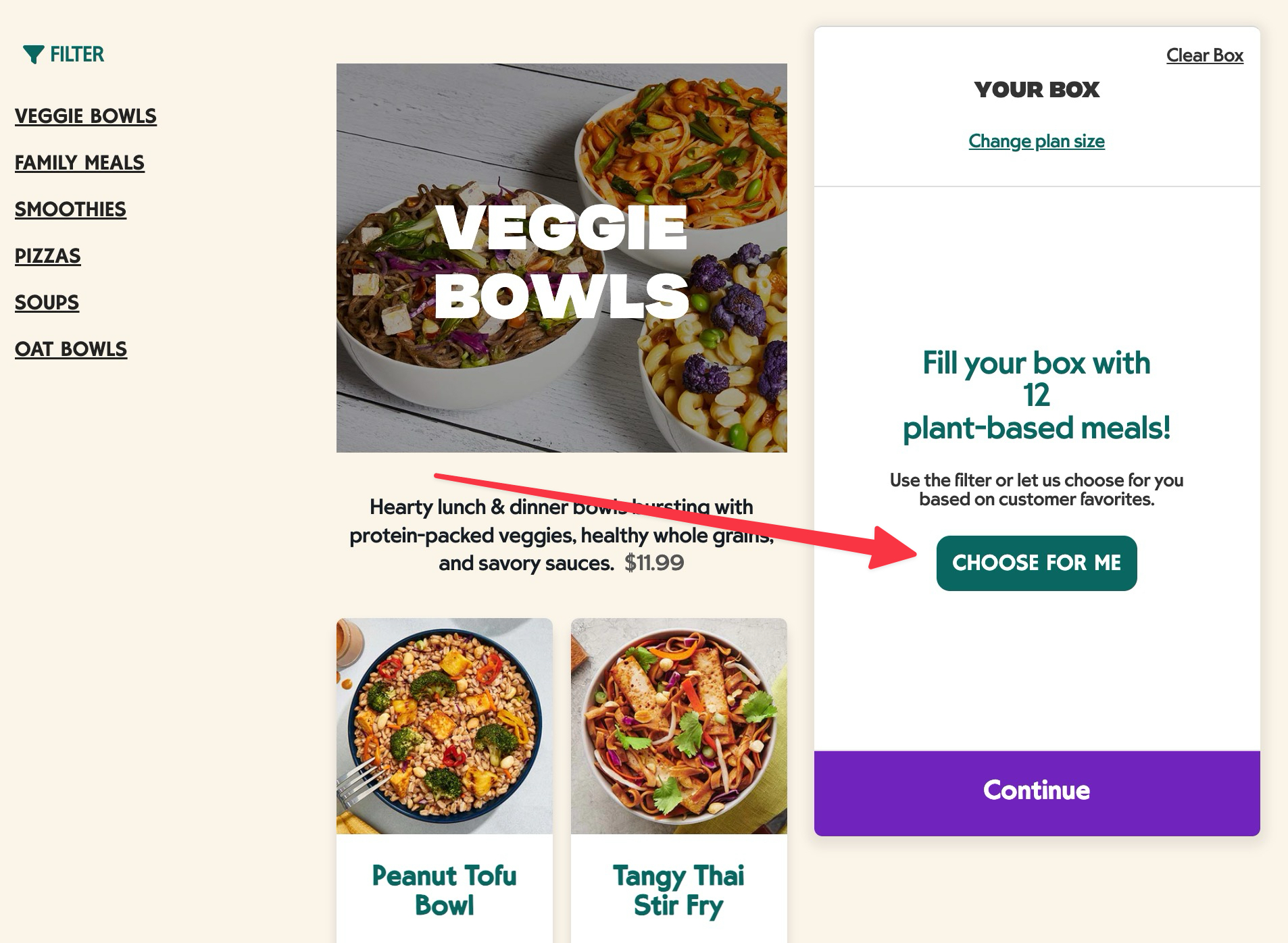Click the funnel filter icon
Image resolution: width=1288 pixels, height=943 pixels.
32,55
